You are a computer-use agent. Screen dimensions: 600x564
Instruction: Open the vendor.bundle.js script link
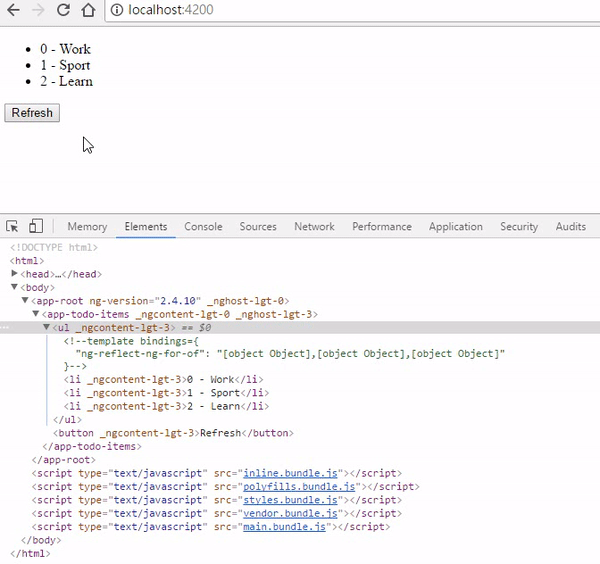click(x=290, y=513)
